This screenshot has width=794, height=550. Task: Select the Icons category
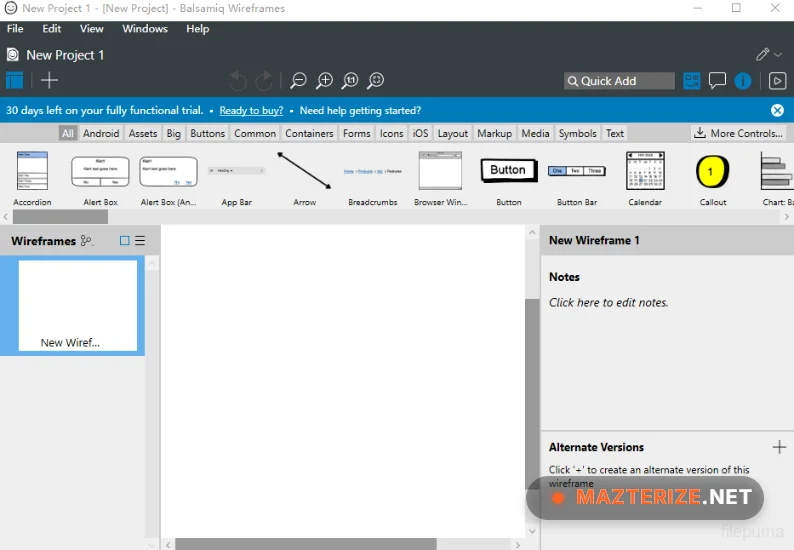click(391, 133)
